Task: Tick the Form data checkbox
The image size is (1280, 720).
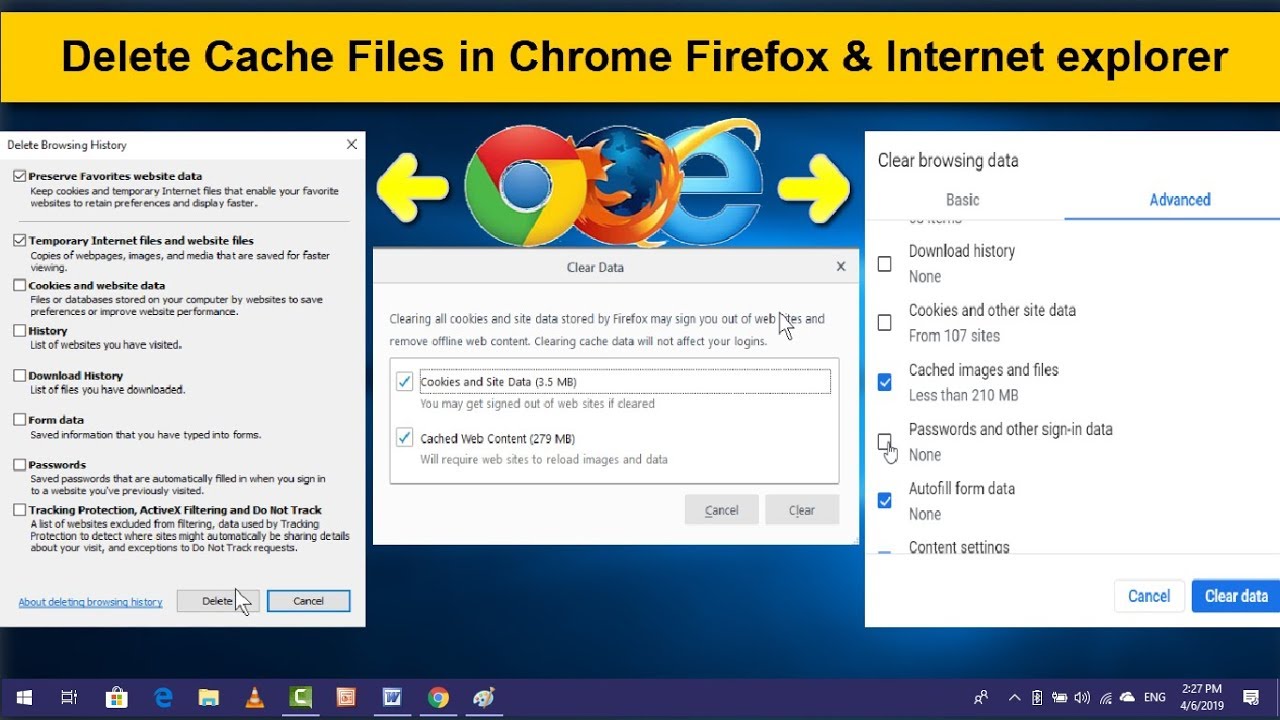Action: [20, 420]
